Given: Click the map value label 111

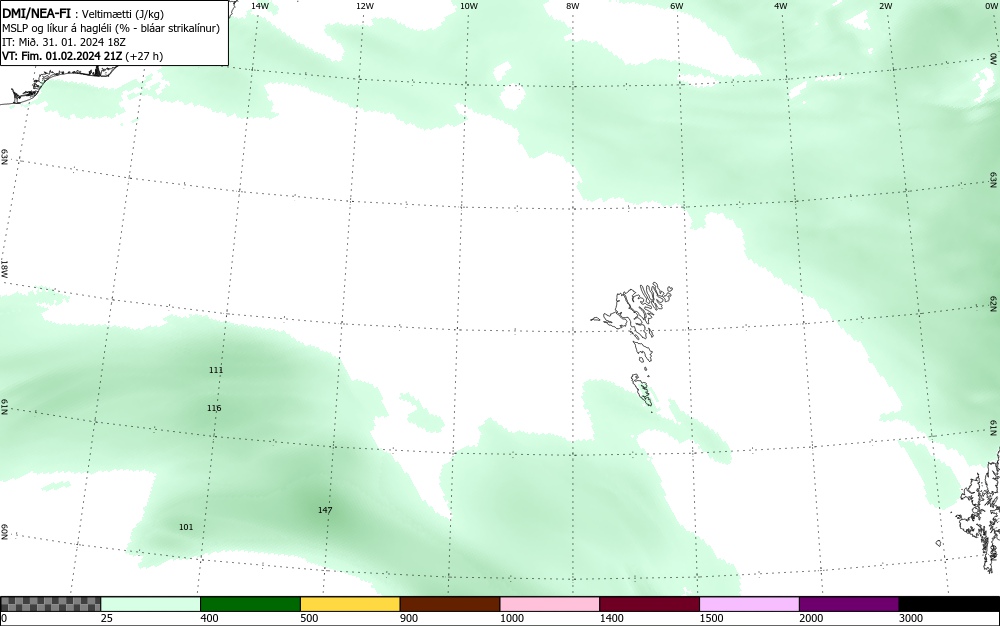Looking at the screenshot, I should point(216,370).
